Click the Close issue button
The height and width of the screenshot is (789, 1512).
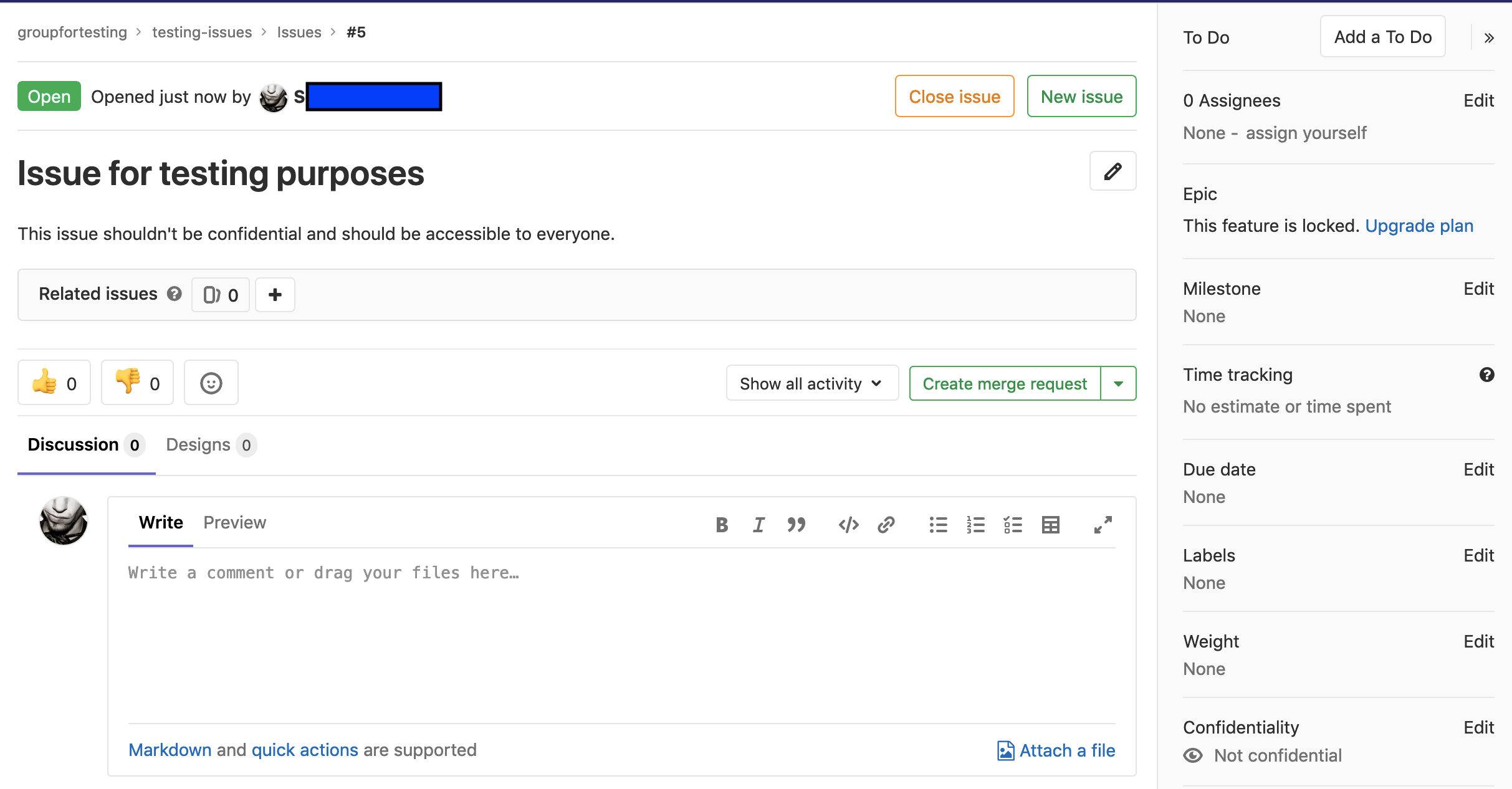tap(954, 97)
